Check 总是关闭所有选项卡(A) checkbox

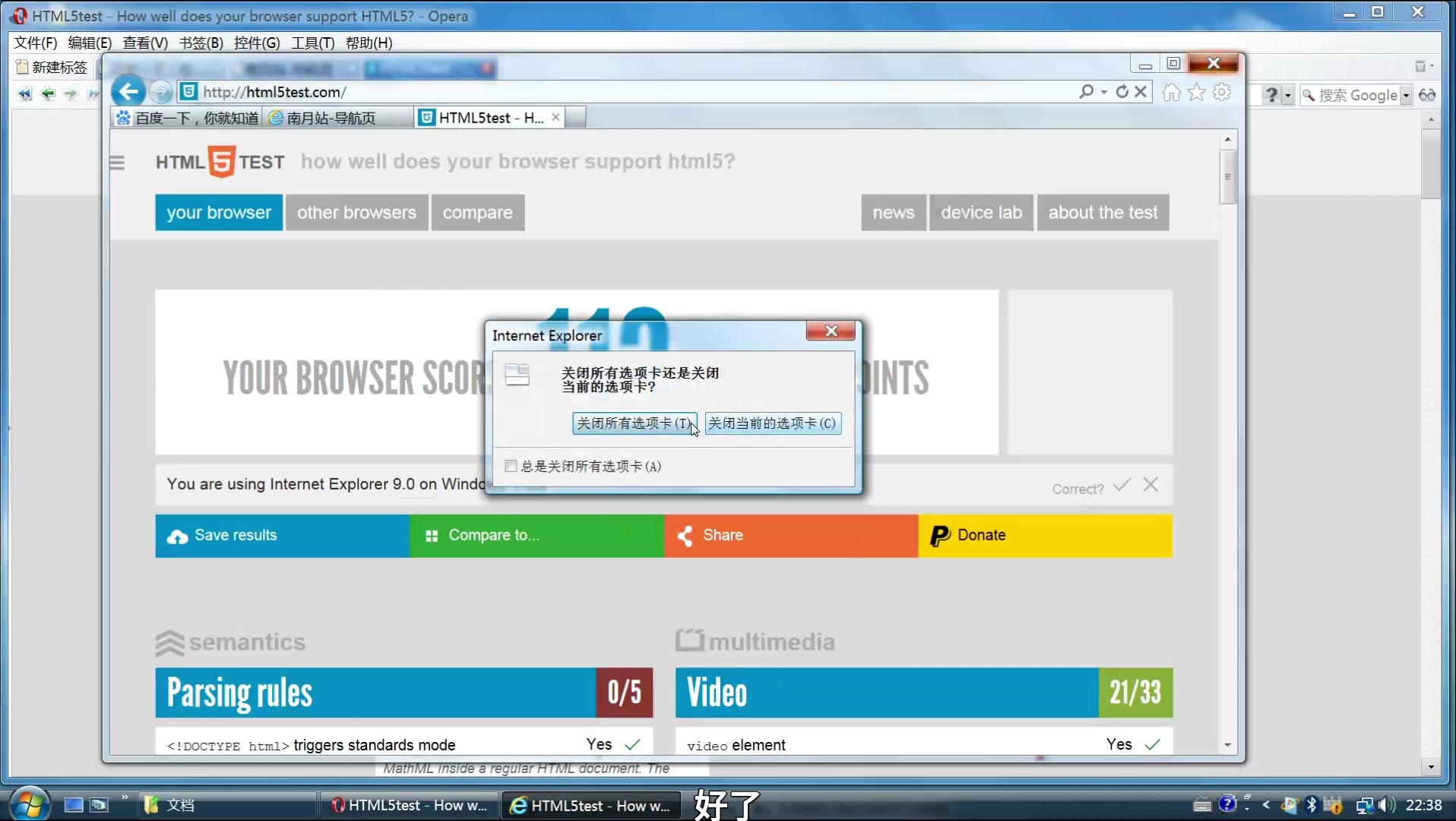click(511, 466)
